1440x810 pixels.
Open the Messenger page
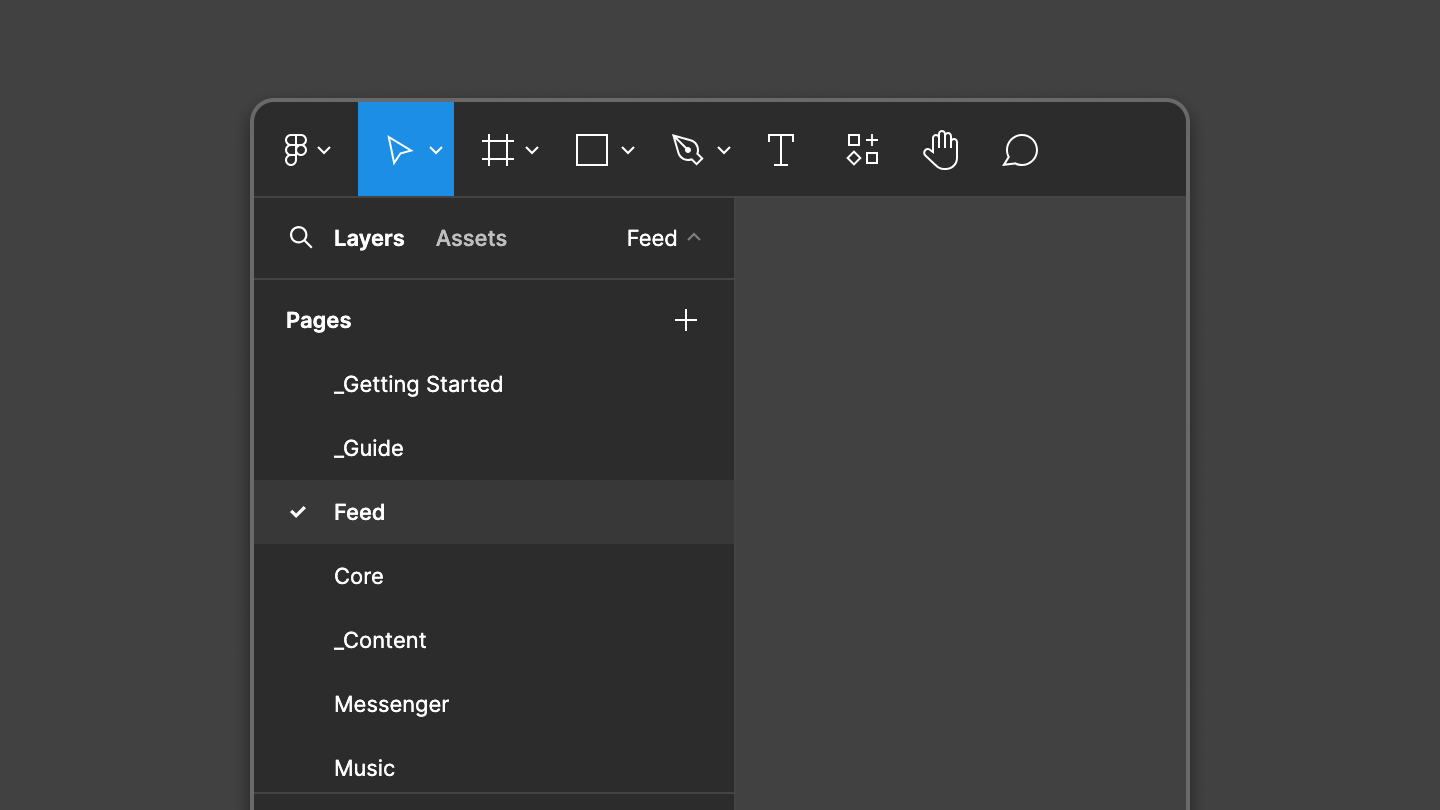[494, 704]
